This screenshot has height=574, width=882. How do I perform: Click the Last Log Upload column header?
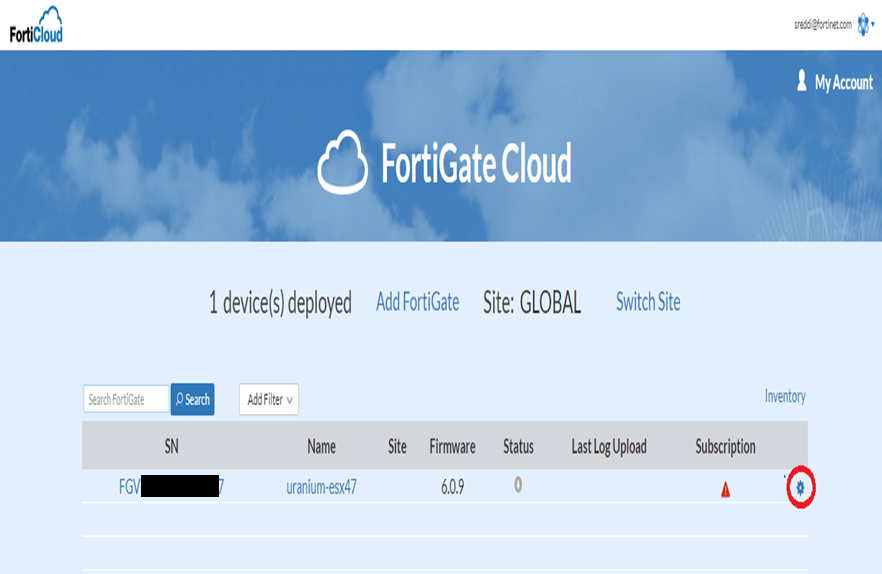point(609,447)
